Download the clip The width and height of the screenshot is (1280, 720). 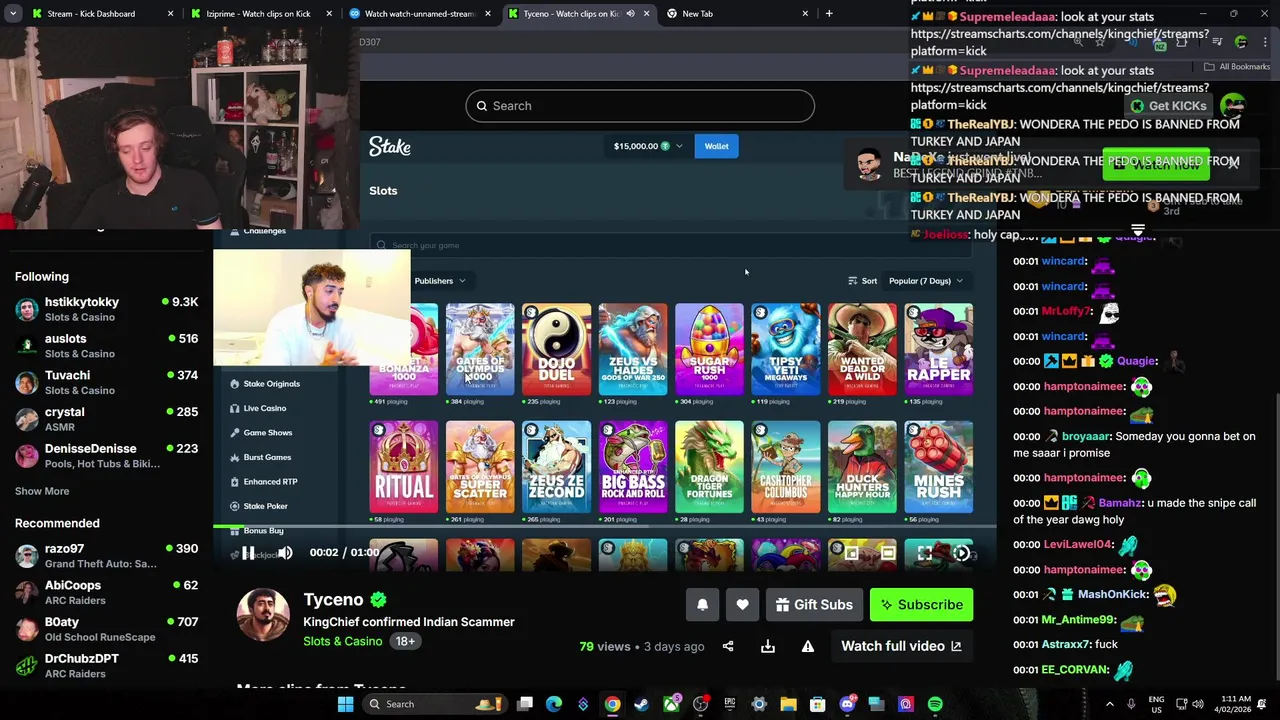(x=768, y=646)
